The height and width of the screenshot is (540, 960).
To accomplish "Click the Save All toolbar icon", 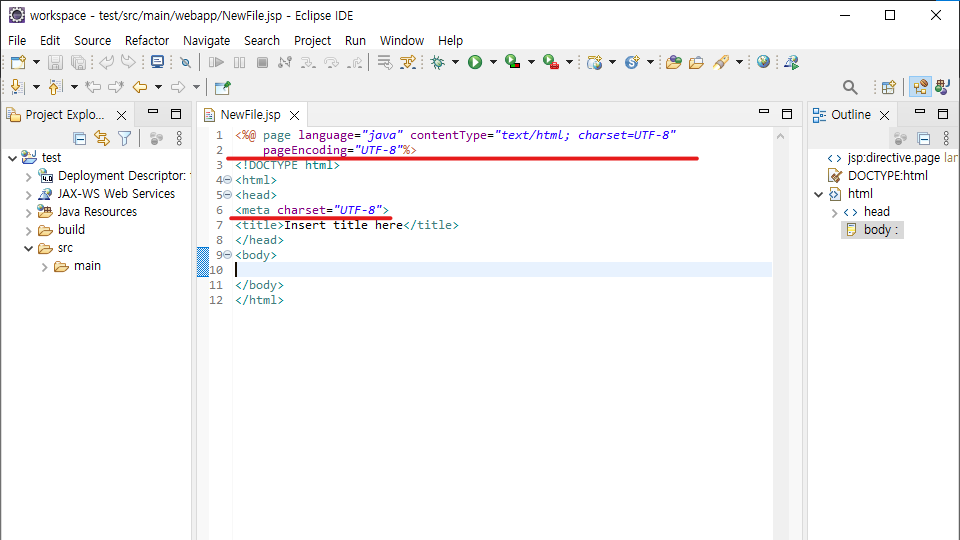I will point(78,62).
